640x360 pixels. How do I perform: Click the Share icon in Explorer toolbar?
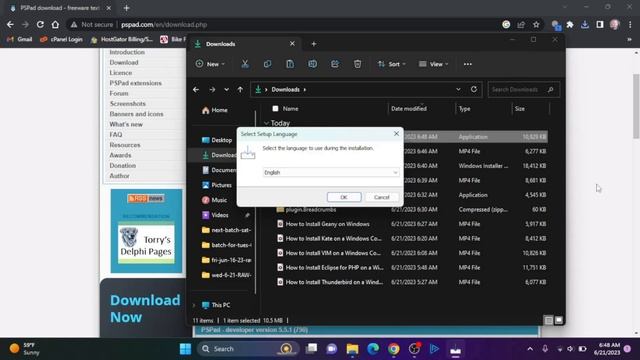pos(335,64)
